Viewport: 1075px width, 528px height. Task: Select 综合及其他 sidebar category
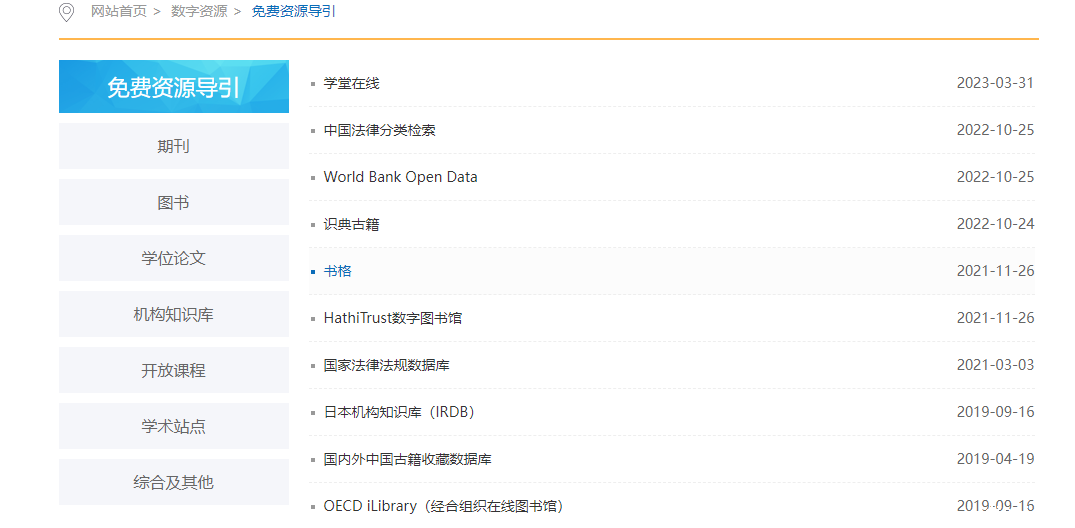point(173,482)
